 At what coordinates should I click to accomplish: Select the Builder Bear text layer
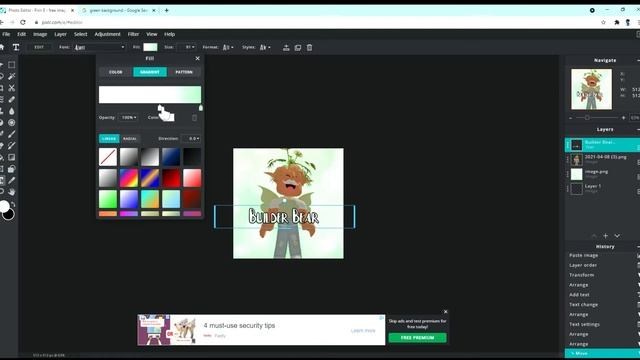602,145
